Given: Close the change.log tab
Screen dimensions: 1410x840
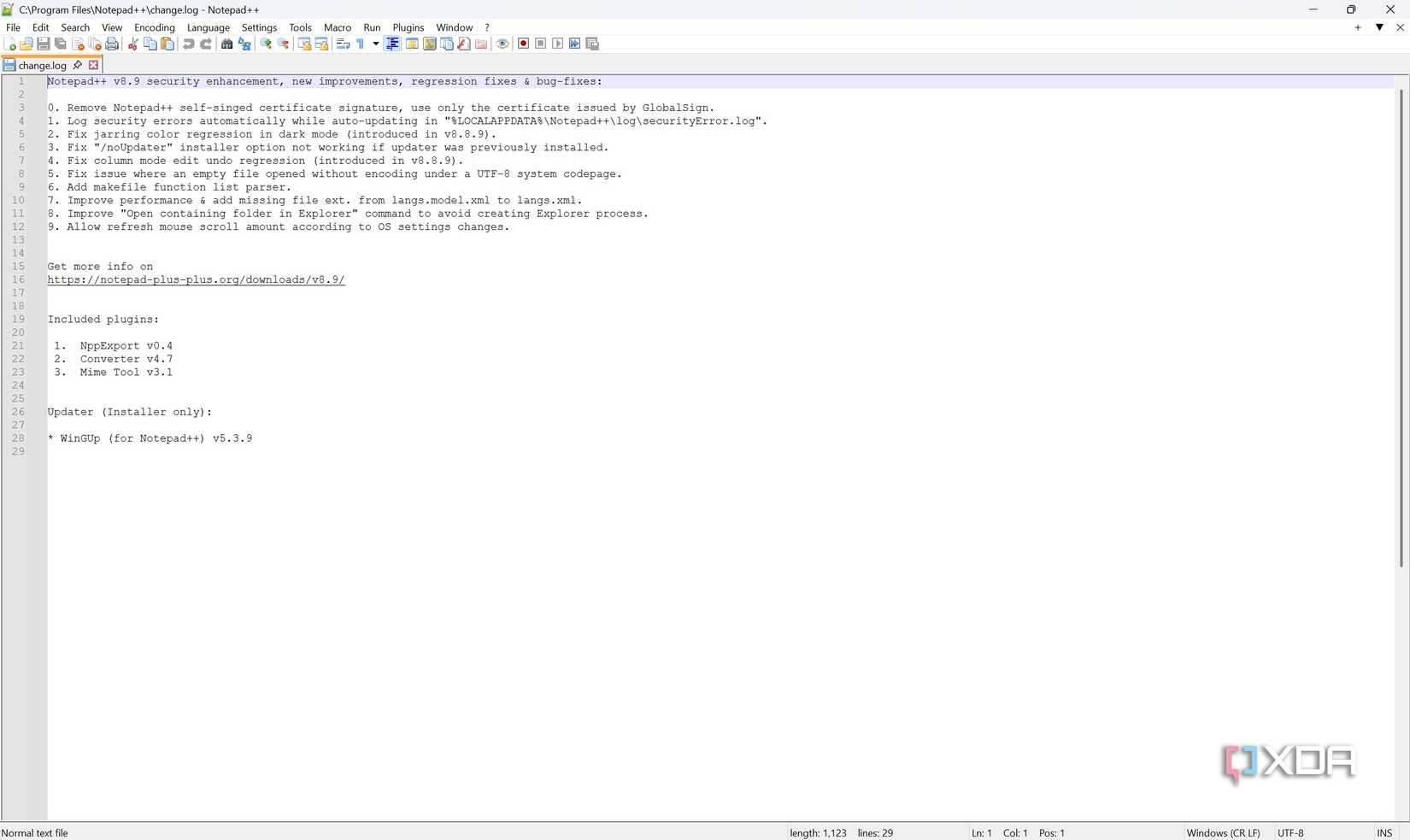Looking at the screenshot, I should tap(93, 65).
